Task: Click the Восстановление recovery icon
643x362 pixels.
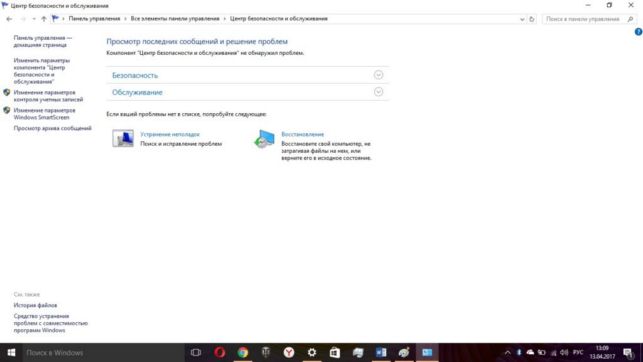Action: [x=264, y=139]
